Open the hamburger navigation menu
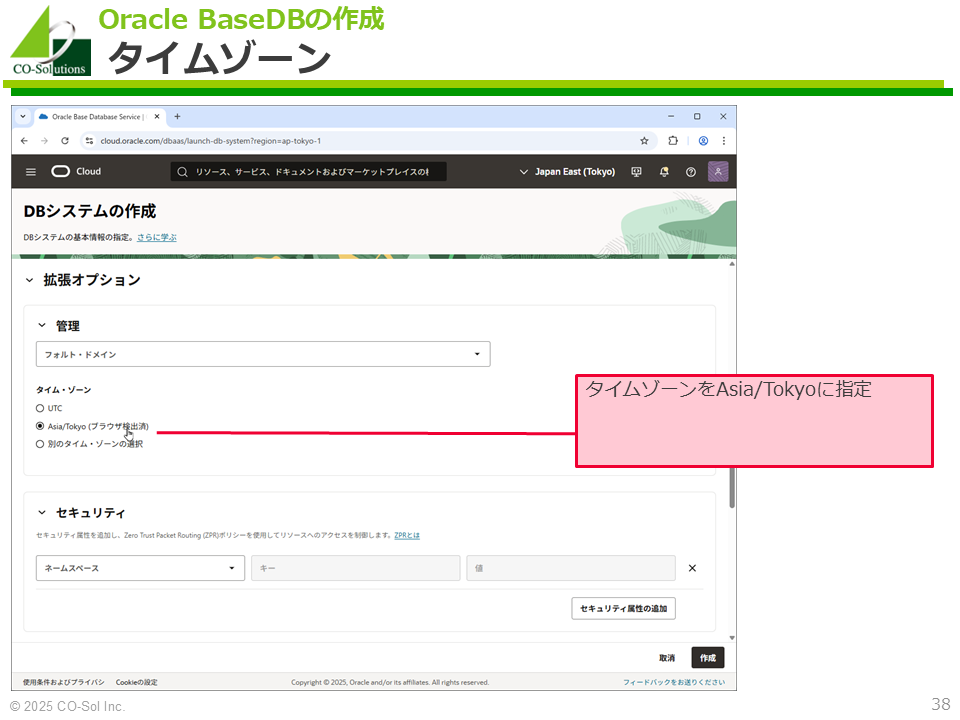Screen dimensions: 960x720 coord(31,172)
